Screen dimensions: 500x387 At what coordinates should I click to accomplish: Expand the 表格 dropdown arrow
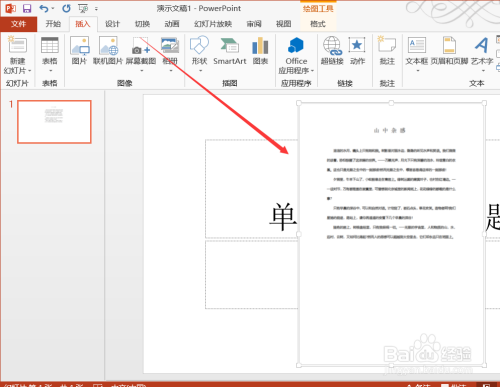click(x=51, y=71)
